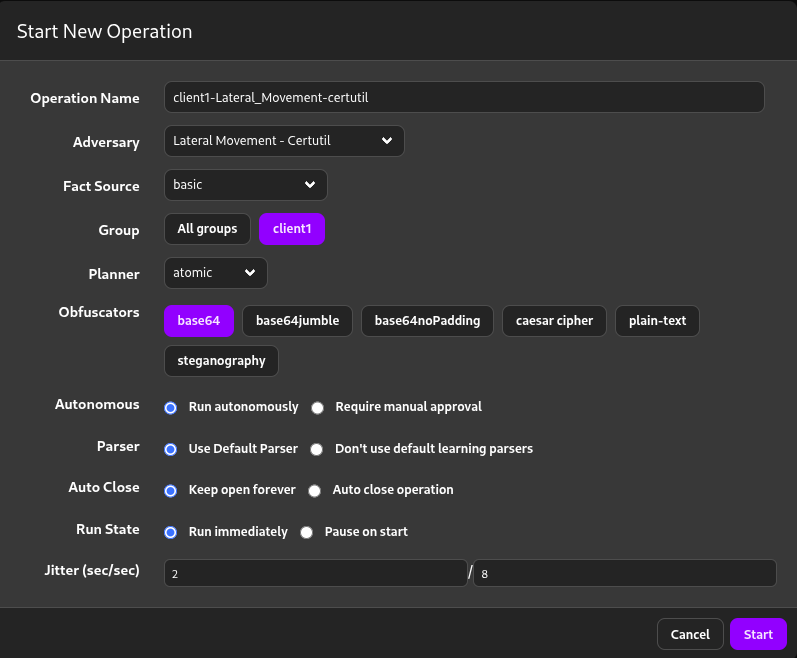Click the maximum jitter field containing 8
The width and height of the screenshot is (797, 658).
pos(624,573)
